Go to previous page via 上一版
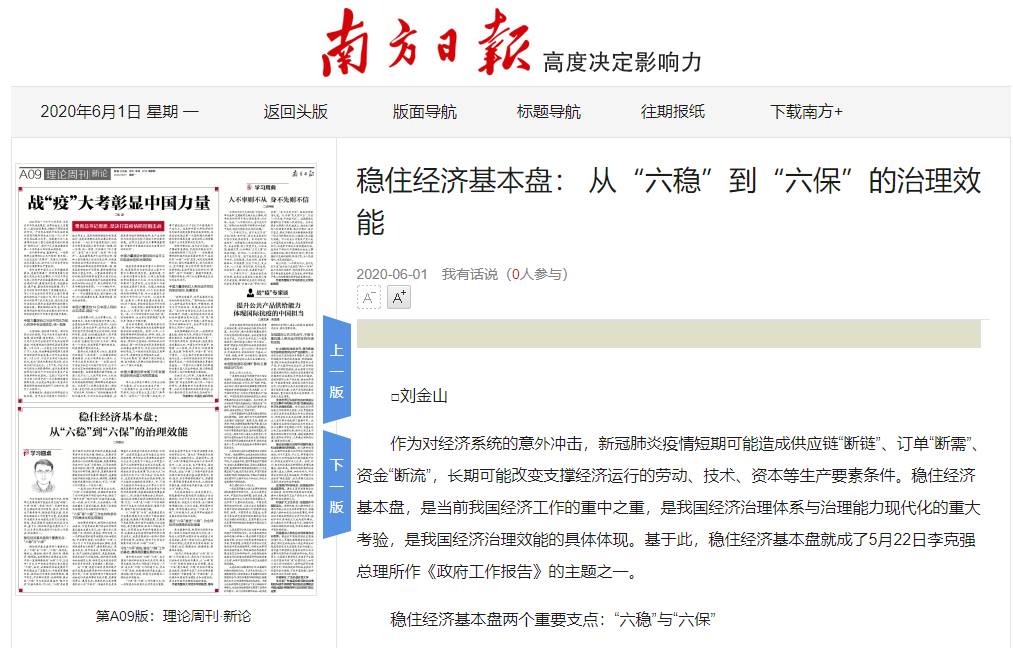Image resolution: width=1013 pixels, height=648 pixels. pos(337,370)
